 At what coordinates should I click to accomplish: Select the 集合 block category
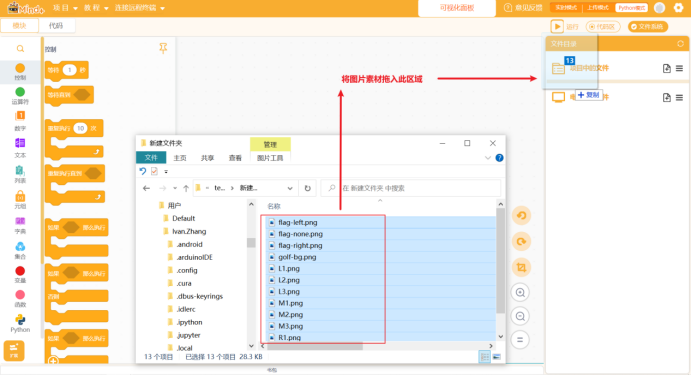[x=20, y=250]
